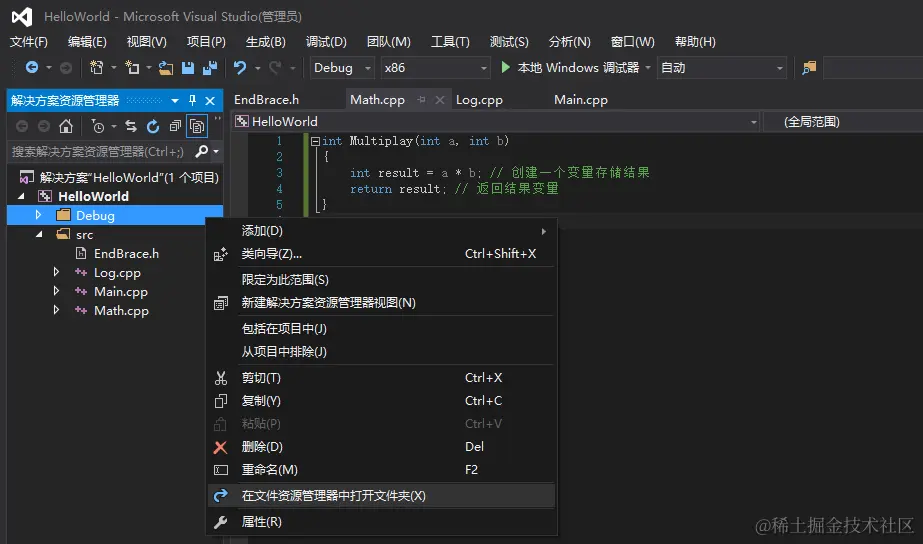Click the Solution Explorer search input field
Viewport: 923px width, 544px height.
(x=100, y=152)
